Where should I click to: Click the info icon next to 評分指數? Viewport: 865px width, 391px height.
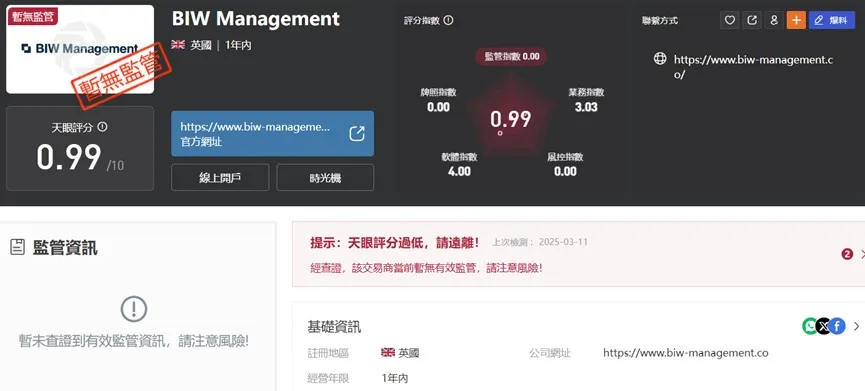click(x=448, y=20)
